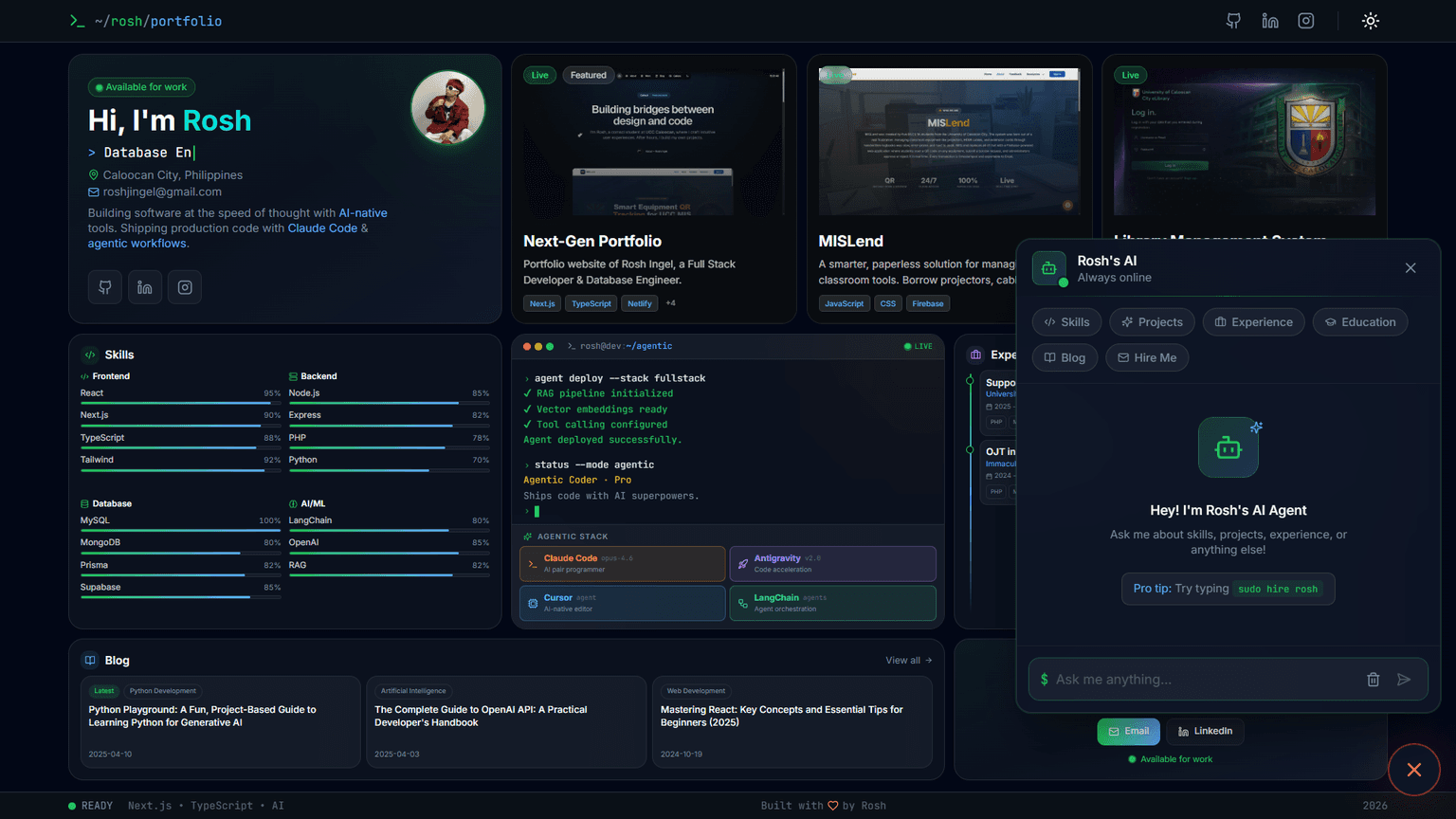Select Education chip in Rosh's AI chat
Screen dimensions: 1456x819
(1360, 322)
